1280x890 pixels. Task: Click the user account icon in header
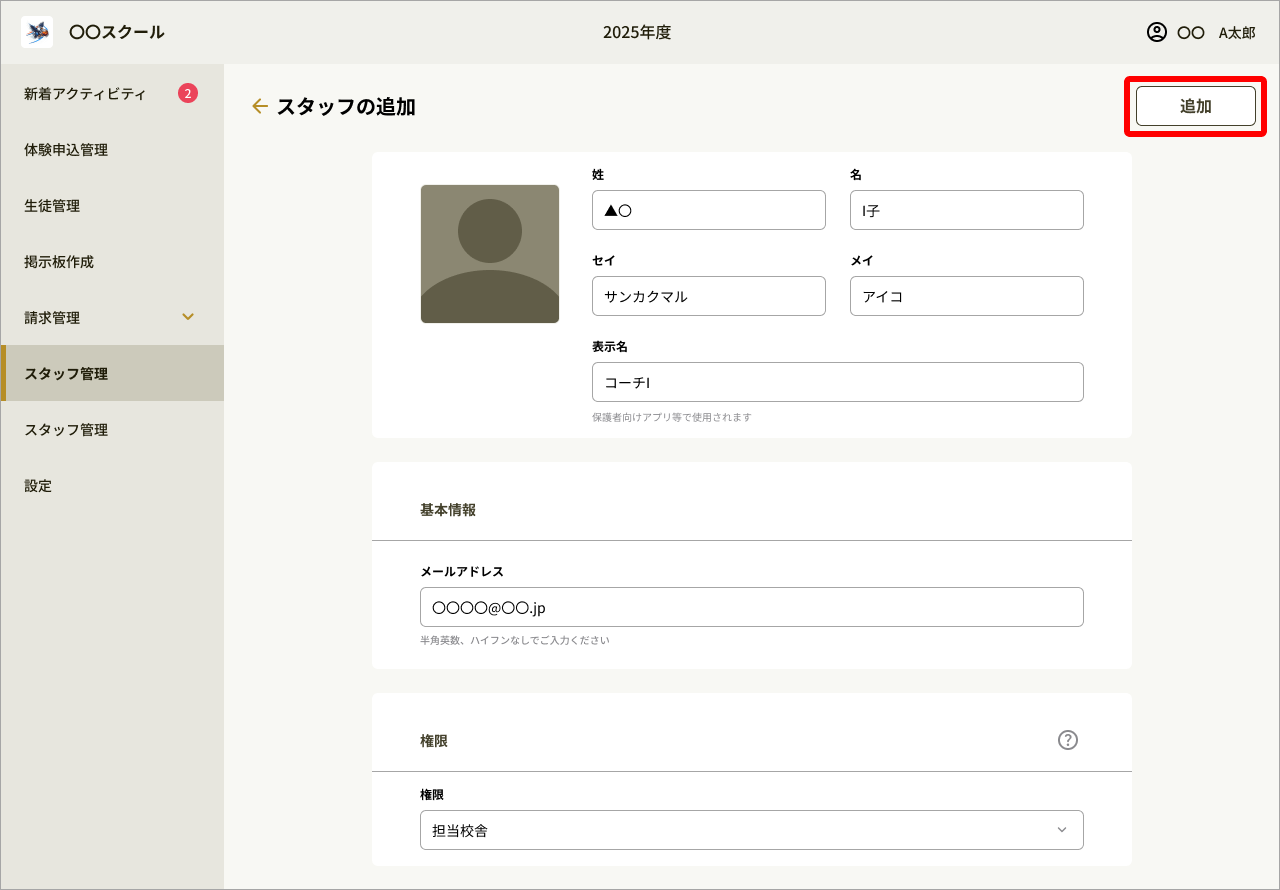click(1157, 32)
